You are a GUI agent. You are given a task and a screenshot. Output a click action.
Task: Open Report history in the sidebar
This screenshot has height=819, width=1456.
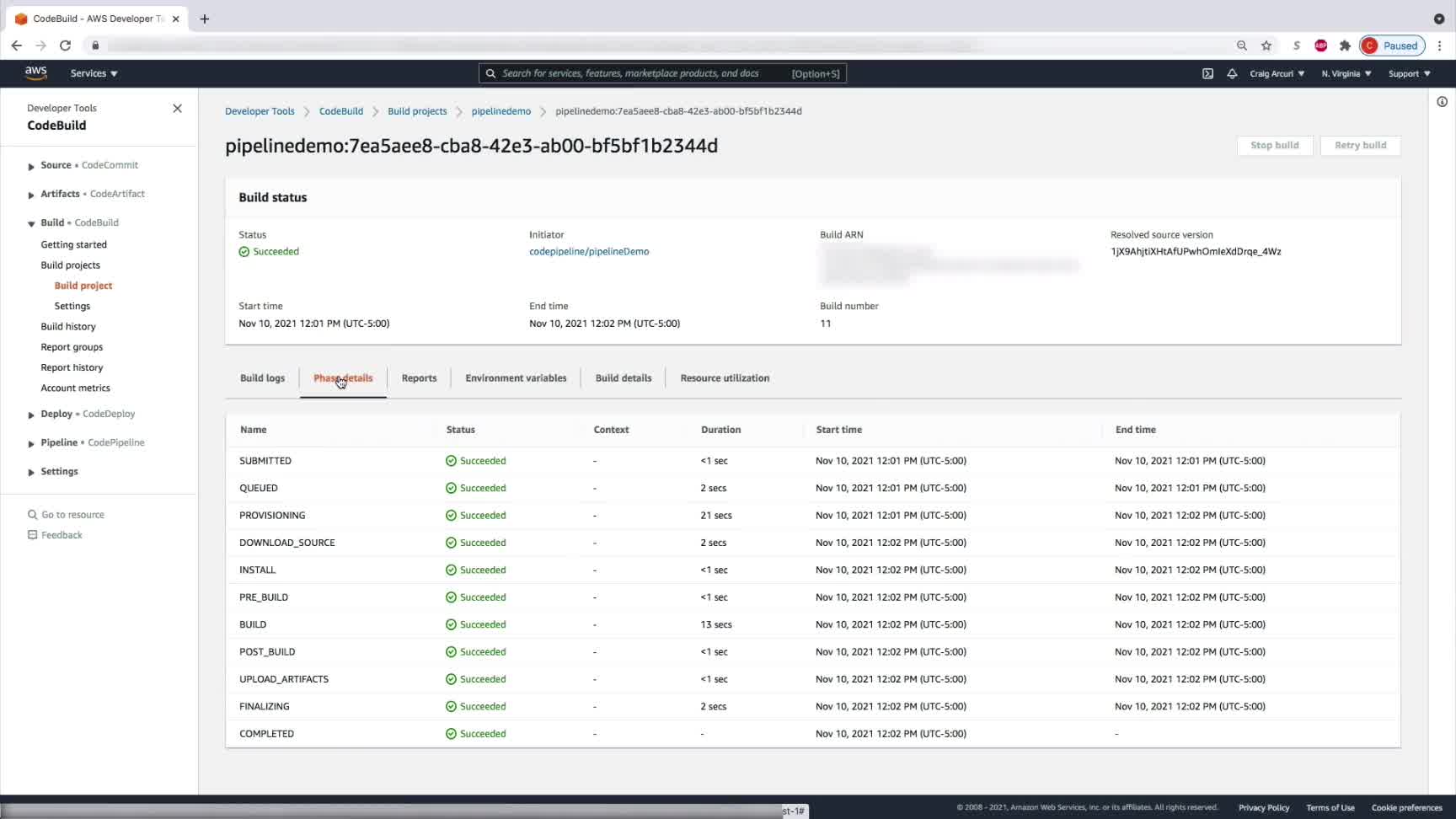(x=72, y=367)
